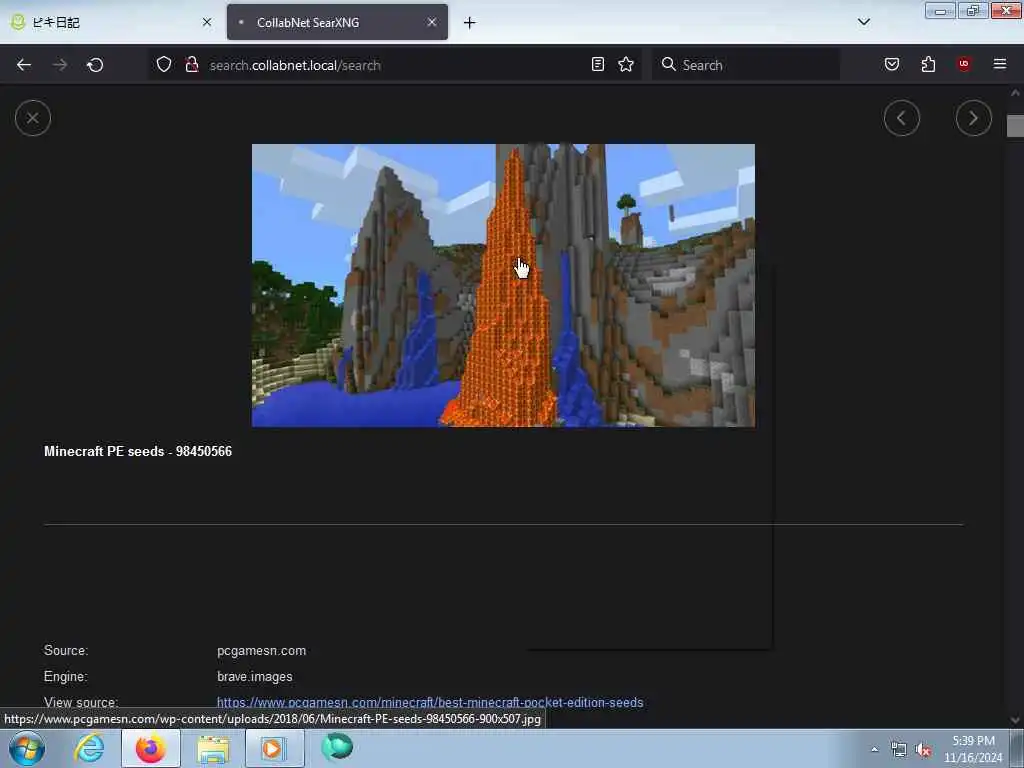This screenshot has width=1024, height=768.
Task: Focus the browser Search box
Action: click(745, 65)
